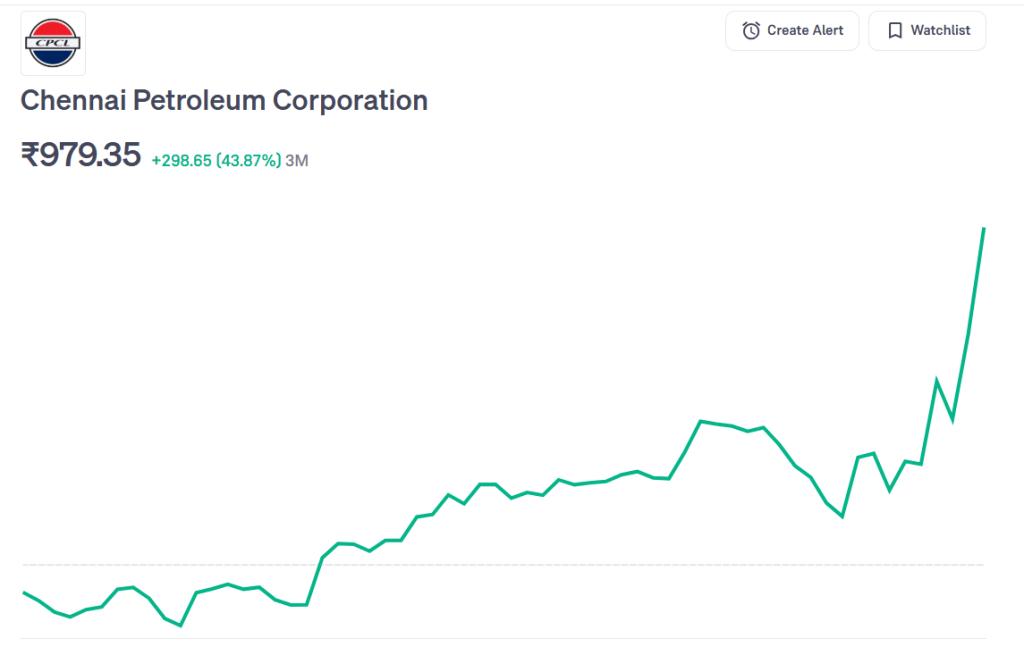Viewport: 1024px width, 647px height.
Task: Click the chart line's starting point at left
Action: tap(23, 592)
